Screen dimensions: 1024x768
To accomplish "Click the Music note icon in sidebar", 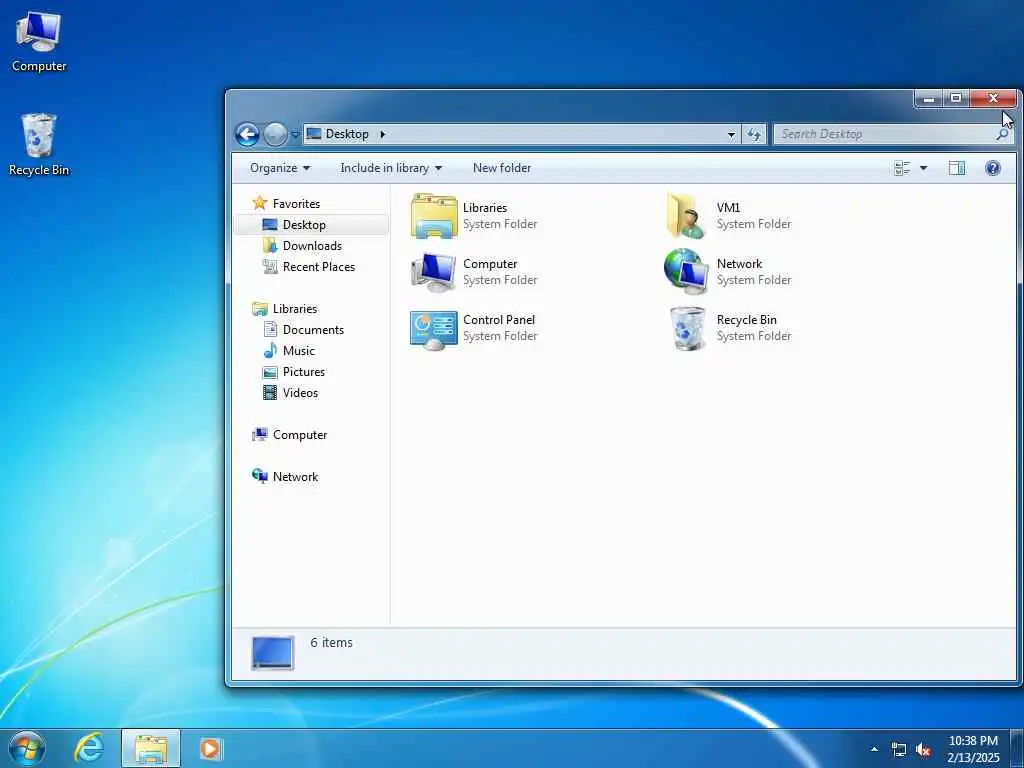I will pyautogui.click(x=270, y=351).
